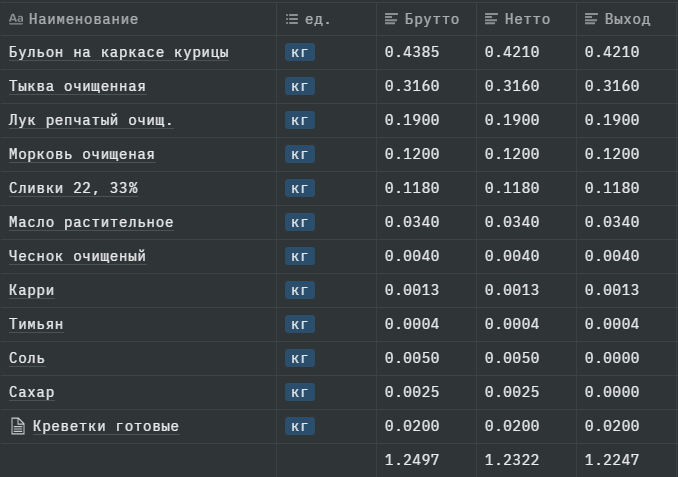Image resolution: width=678 pixels, height=477 pixels.
Task: Open the Лук репчатый очищ. entry
Action: point(91,120)
